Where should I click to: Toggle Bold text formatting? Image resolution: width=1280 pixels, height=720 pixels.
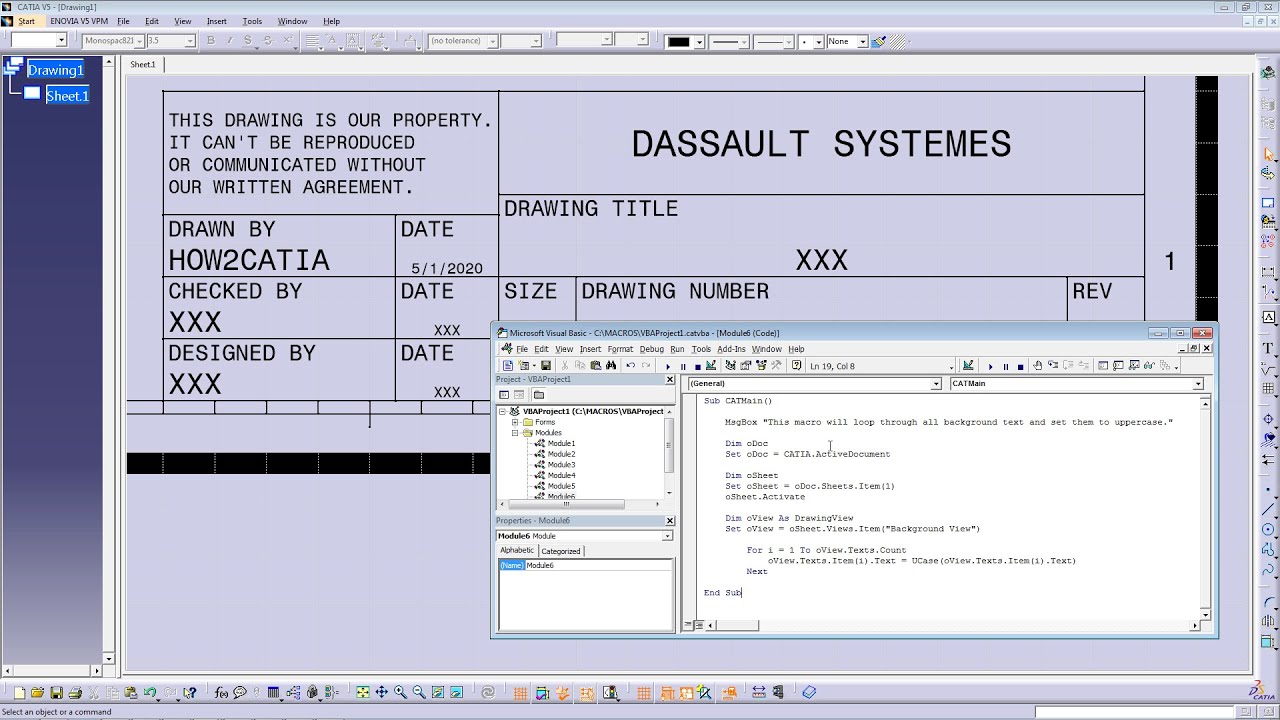point(210,41)
